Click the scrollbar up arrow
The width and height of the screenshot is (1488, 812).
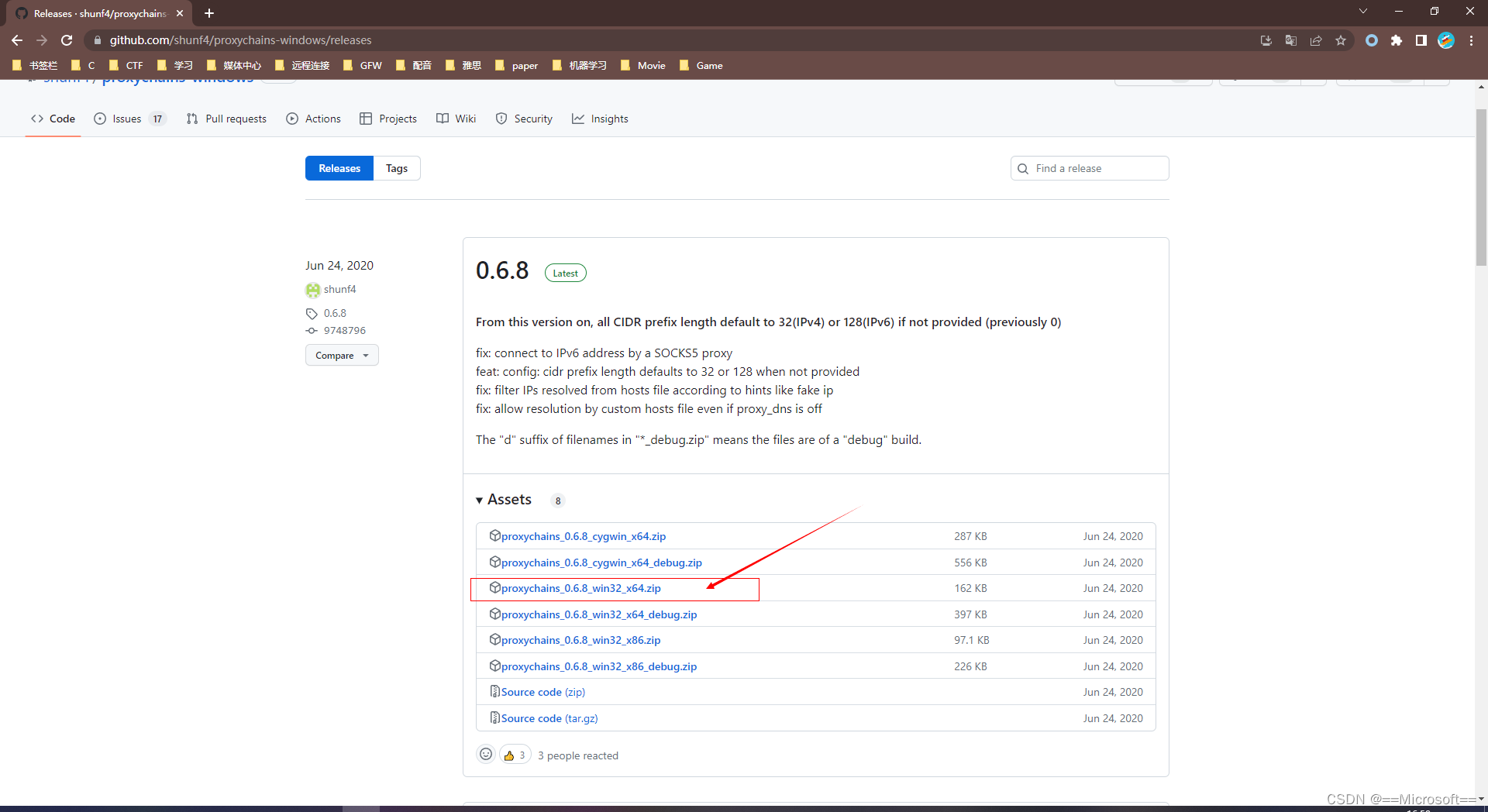pyautogui.click(x=1481, y=86)
